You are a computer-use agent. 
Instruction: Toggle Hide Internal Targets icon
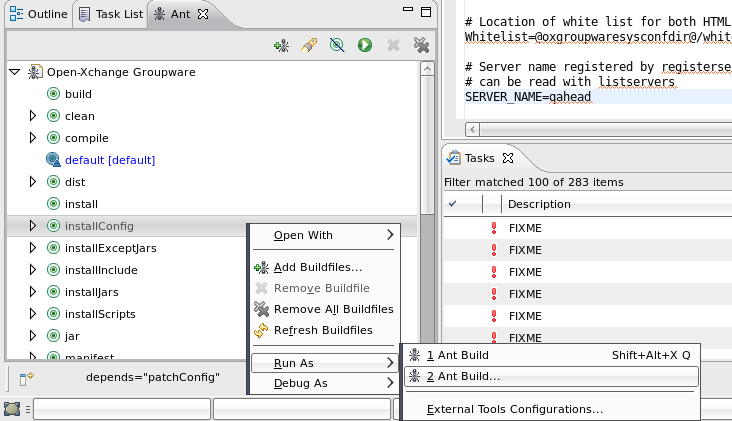click(x=338, y=45)
